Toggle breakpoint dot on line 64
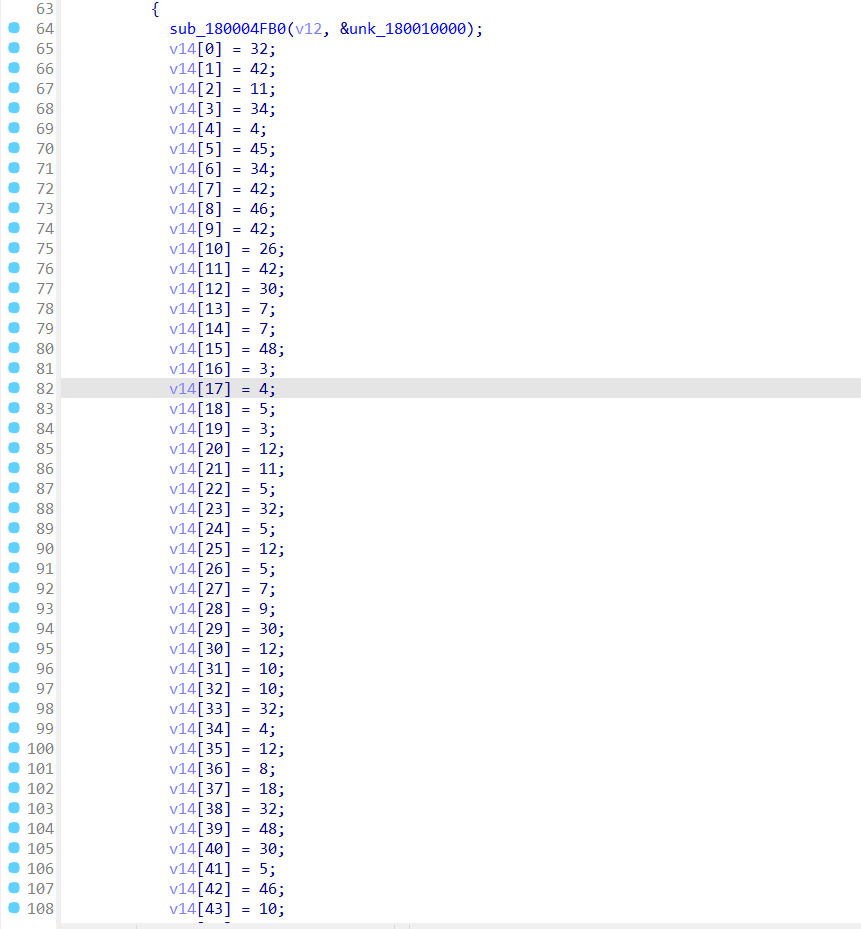The width and height of the screenshot is (861, 929). pos(14,28)
